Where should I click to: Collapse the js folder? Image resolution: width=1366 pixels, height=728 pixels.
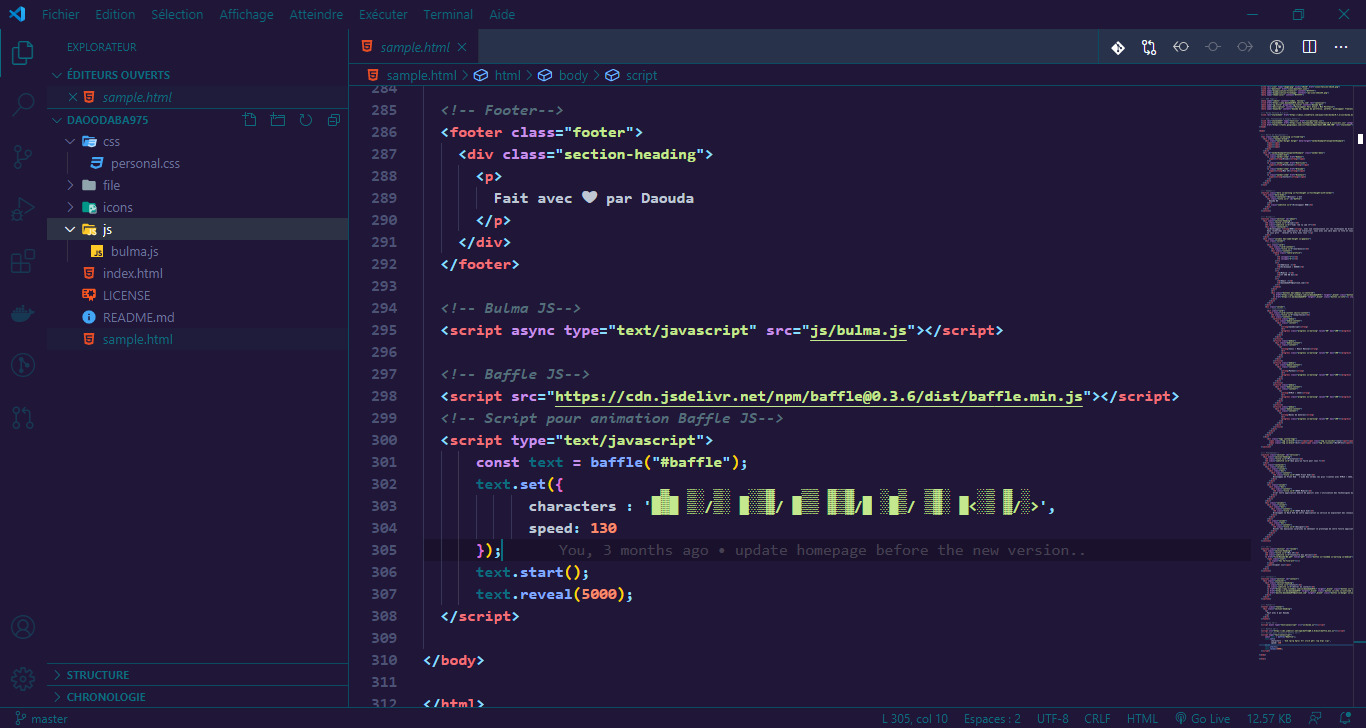[198, 230]
